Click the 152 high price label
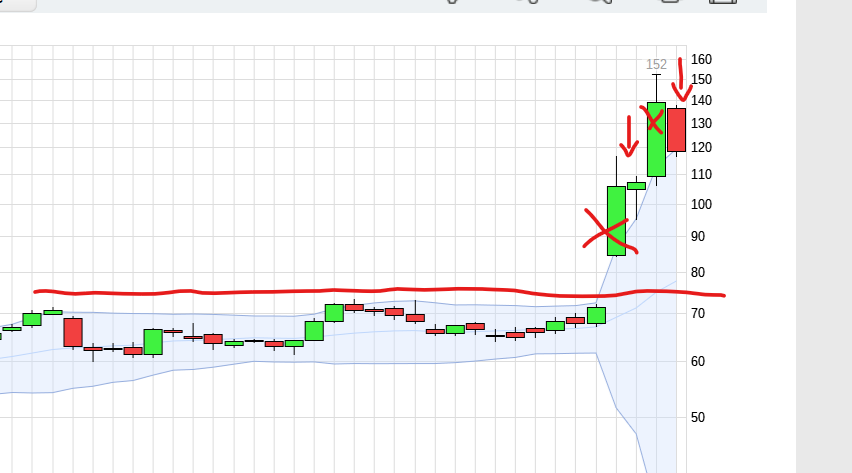The height and width of the screenshot is (473, 852). coord(656,65)
